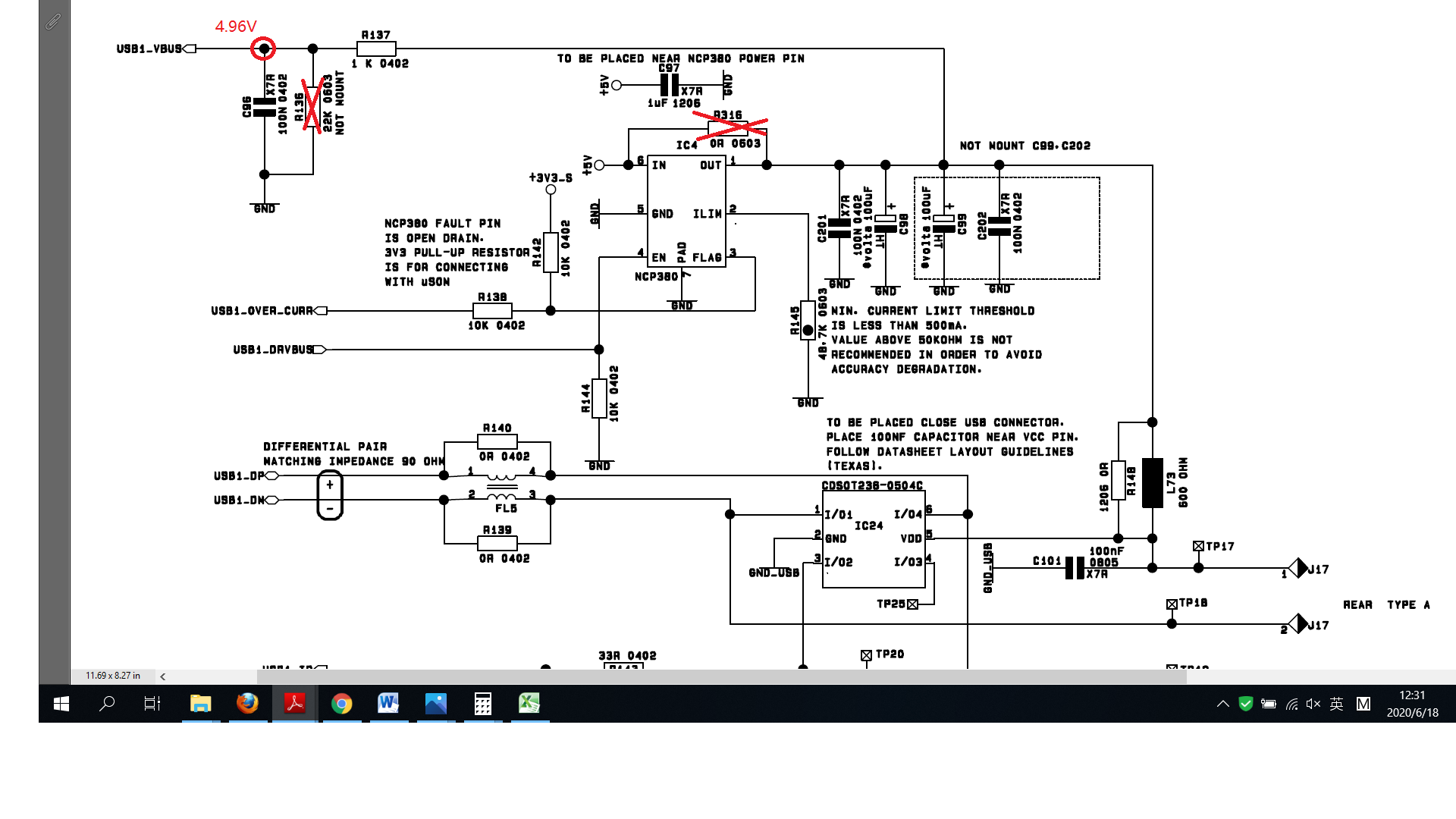Image resolution: width=1456 pixels, height=819 pixels.
Task: Open the taskbar search magnifier
Action: 107,704
